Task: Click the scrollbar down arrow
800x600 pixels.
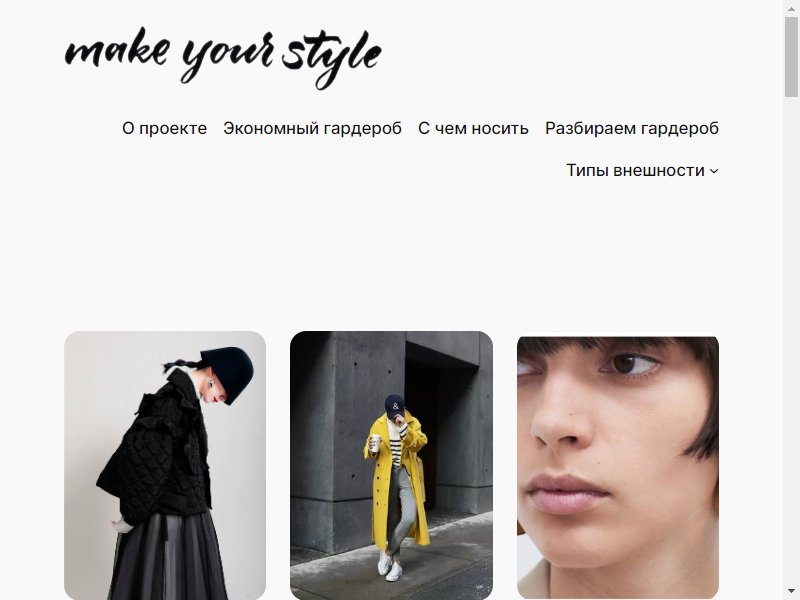Action: pos(791,592)
